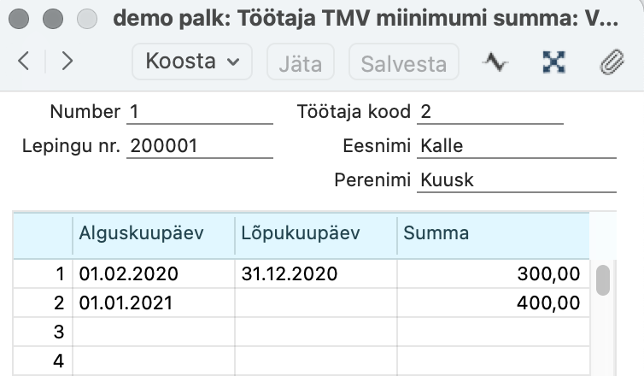Select the Töötaja kood field
Image resolution: width=644 pixels, height=376 pixels.
point(490,112)
